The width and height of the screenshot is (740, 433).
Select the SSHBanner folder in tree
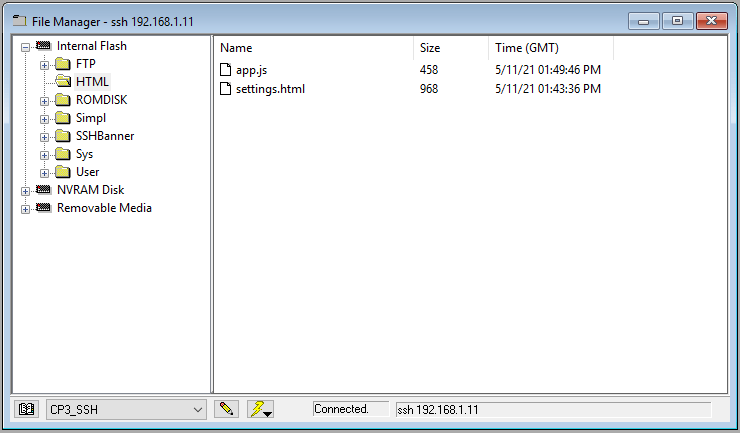104,136
